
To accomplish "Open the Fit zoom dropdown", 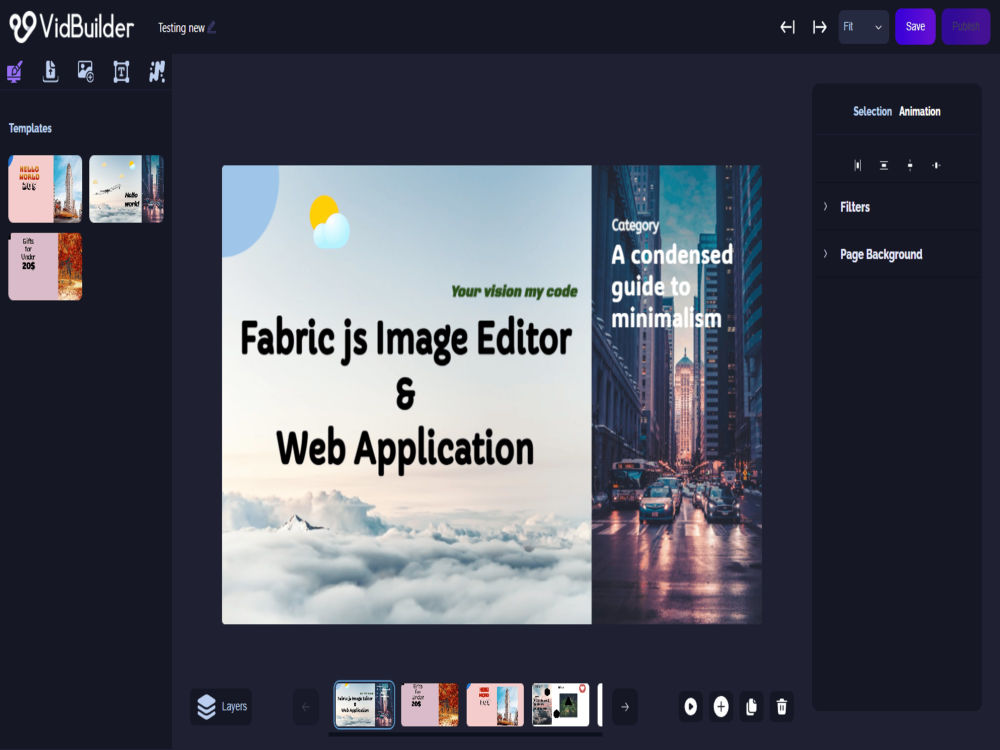I will (x=863, y=27).
